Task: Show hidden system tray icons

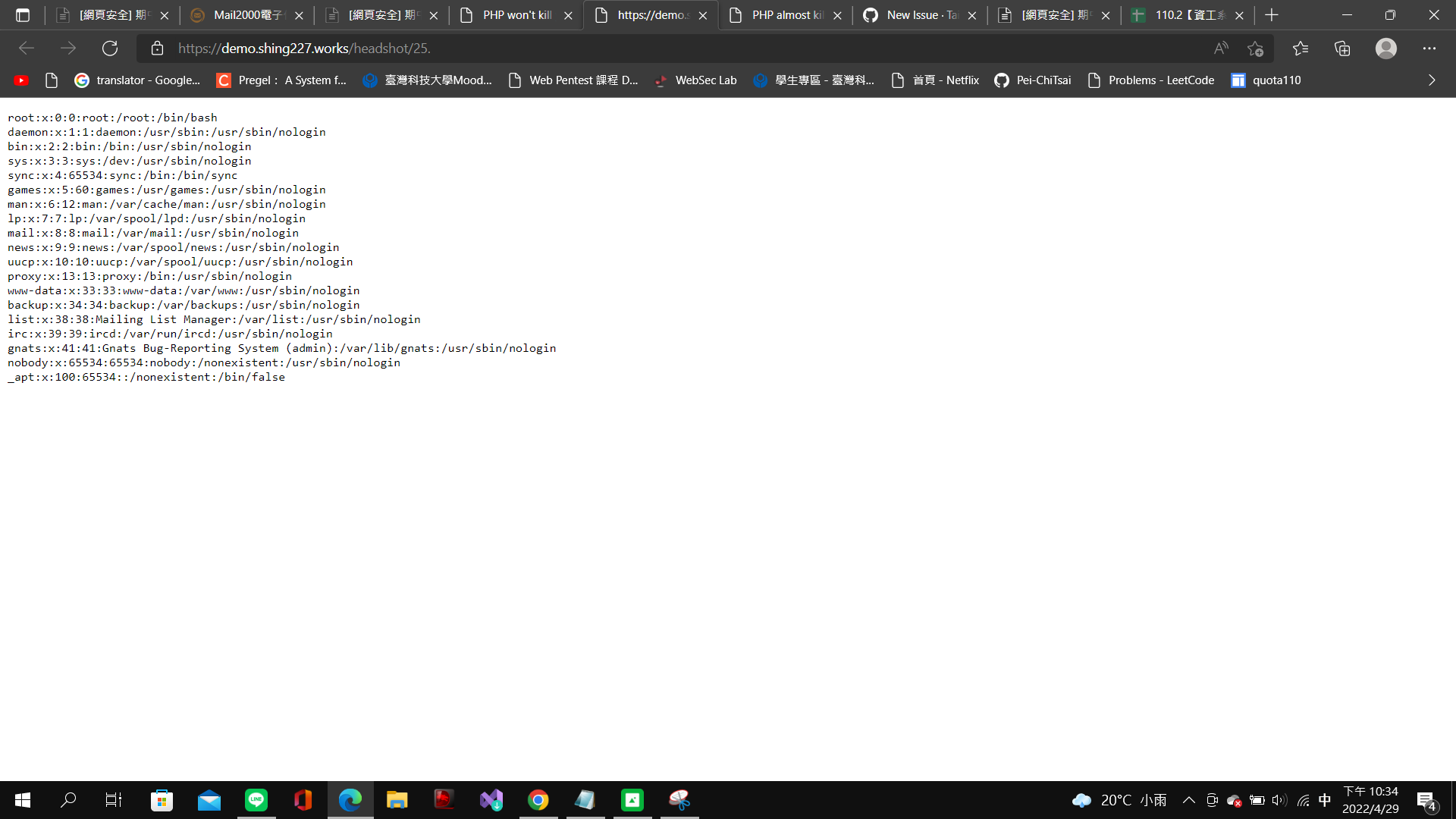Action: 1189,799
